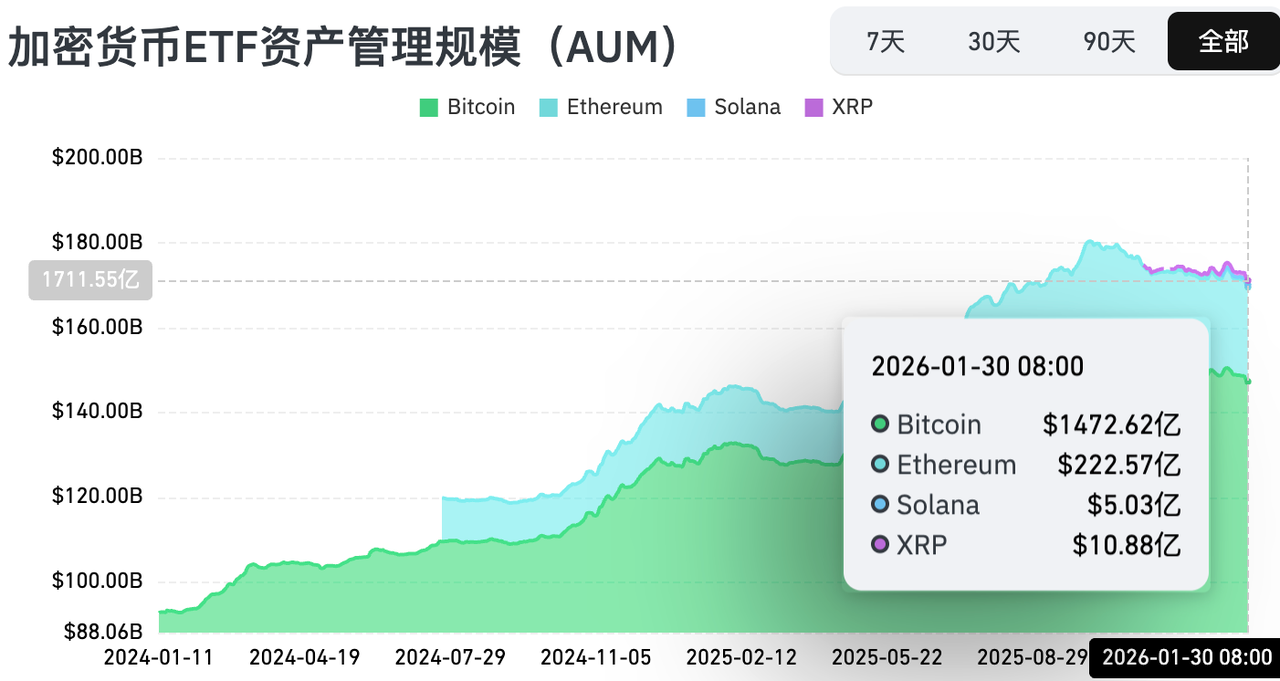Click the Bitcoin dot in tooltip
This screenshot has height=681, width=1280.
[x=880, y=424]
